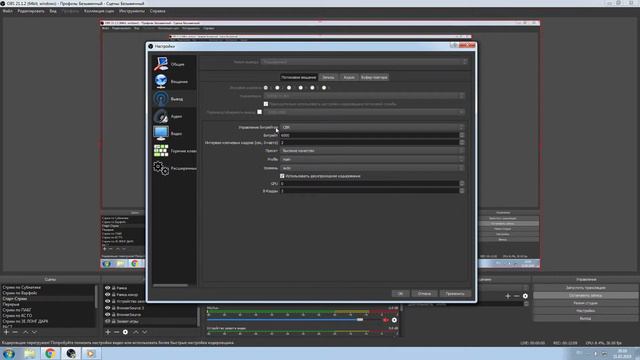Image resolution: width=640 pixels, height=360 pixels.
Task: Open Mic/Aux mixer gear settings
Action: point(394,320)
